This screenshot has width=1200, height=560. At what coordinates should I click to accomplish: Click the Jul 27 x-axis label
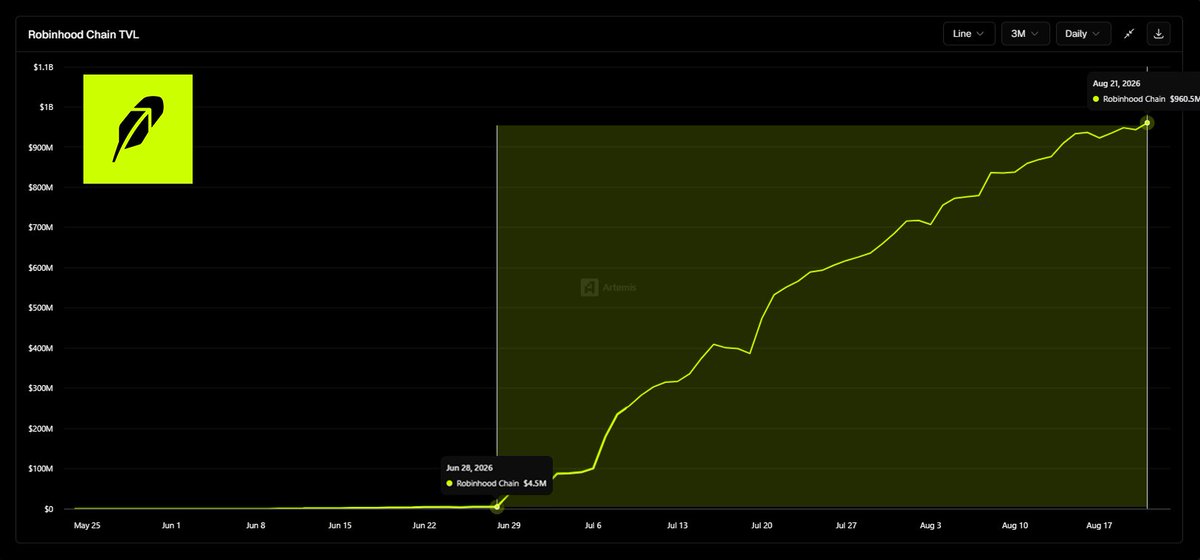[846, 525]
